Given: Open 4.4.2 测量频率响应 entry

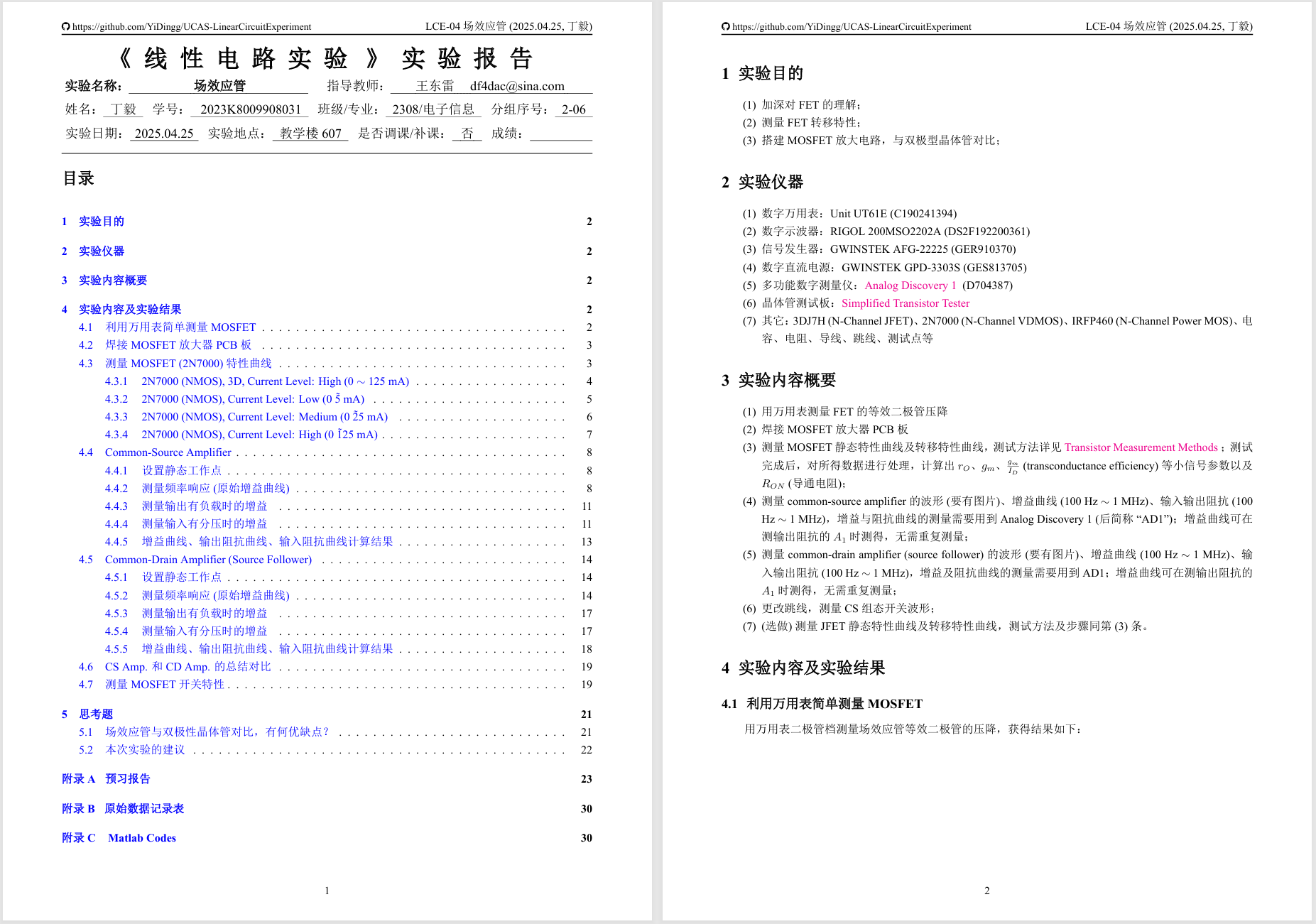Looking at the screenshot, I should (197, 489).
